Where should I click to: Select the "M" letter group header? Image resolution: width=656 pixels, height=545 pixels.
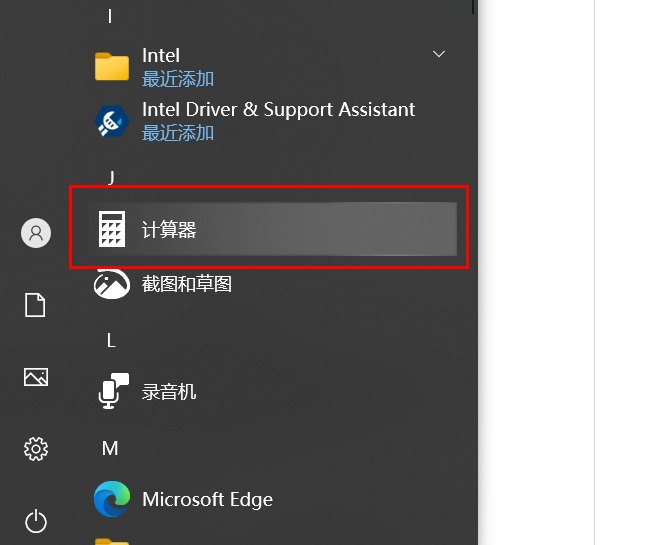pos(111,448)
